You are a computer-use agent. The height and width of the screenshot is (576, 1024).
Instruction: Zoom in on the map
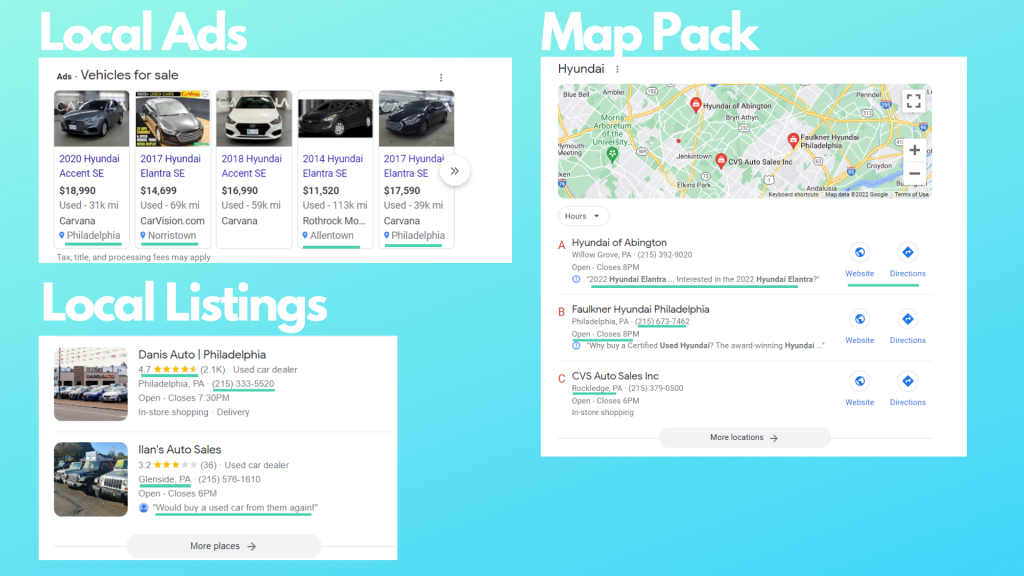[x=914, y=150]
